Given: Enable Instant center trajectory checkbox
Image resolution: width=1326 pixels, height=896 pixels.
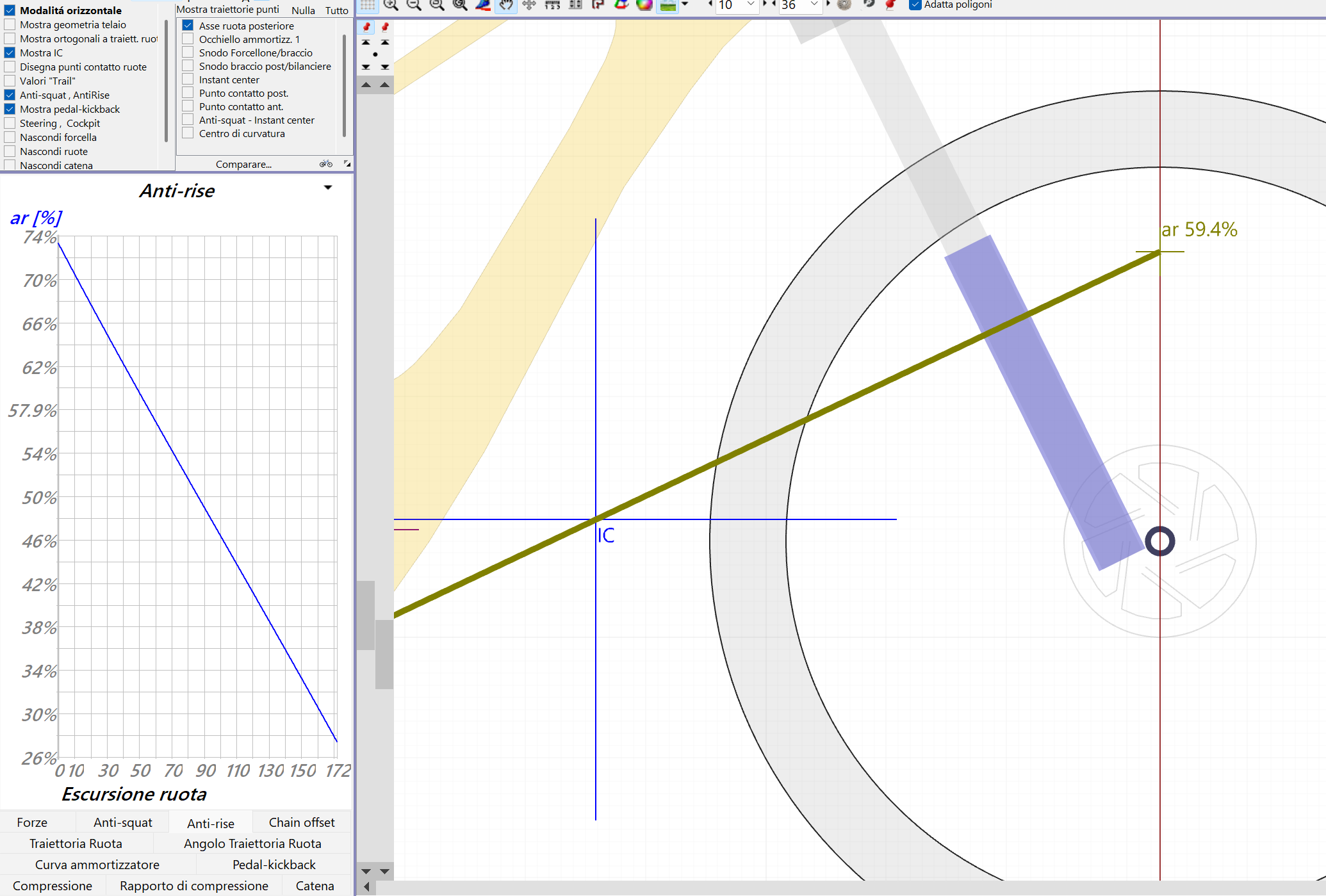Looking at the screenshot, I should coord(188,79).
